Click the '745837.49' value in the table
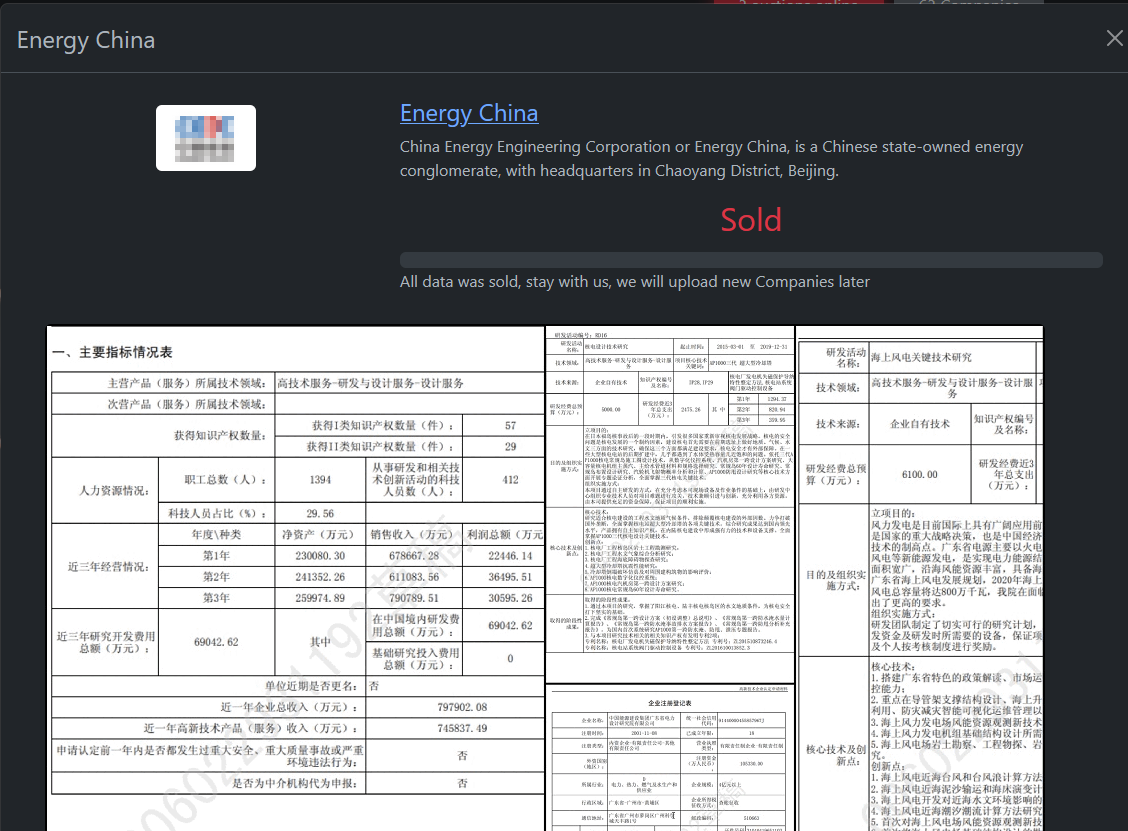Viewport: 1128px width, 831px height. click(x=462, y=728)
